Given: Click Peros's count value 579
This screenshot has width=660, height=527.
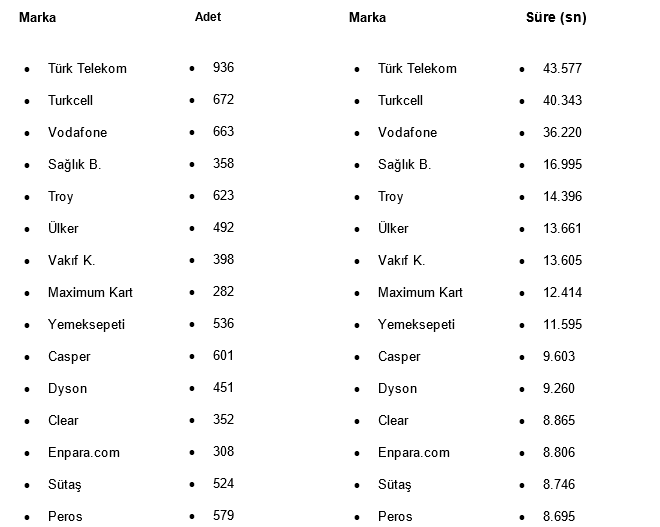Looking at the screenshot, I should click(x=223, y=516).
